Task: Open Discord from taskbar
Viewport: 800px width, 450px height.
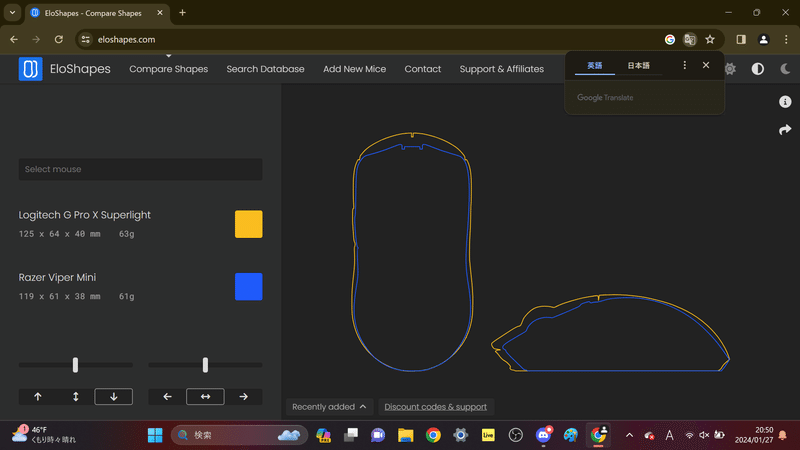Action: click(x=543, y=435)
